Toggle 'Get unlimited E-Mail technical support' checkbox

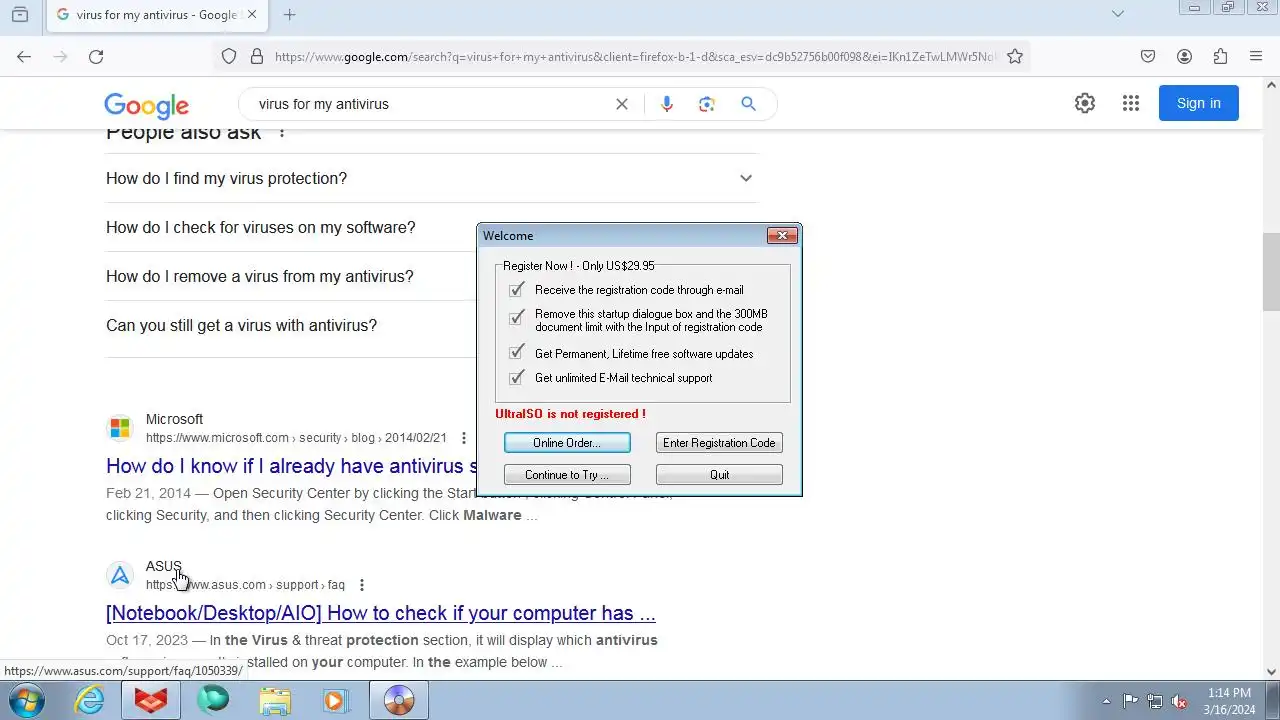coord(516,377)
